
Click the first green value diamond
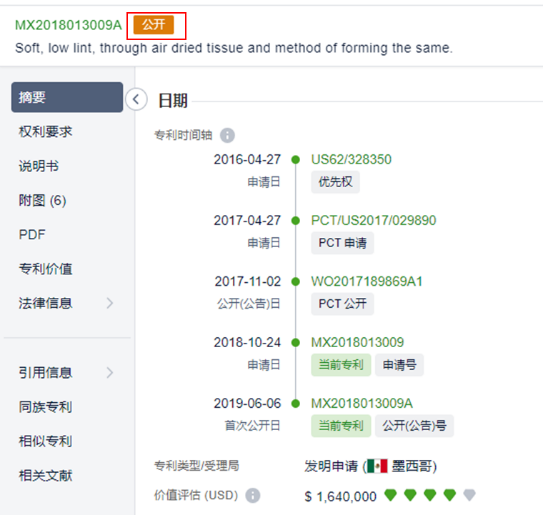390,495
